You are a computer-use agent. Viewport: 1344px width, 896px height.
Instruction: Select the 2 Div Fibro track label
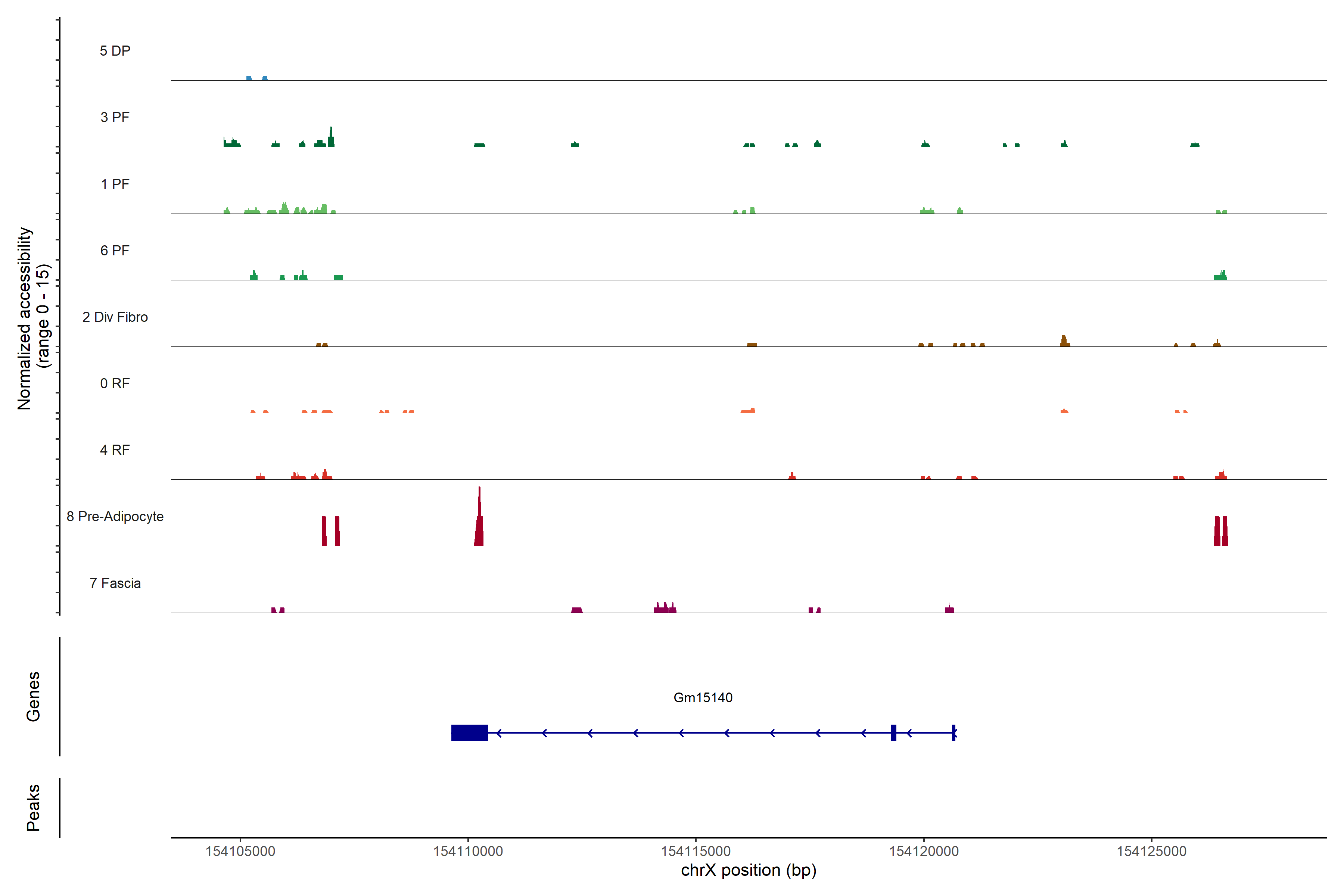point(115,317)
